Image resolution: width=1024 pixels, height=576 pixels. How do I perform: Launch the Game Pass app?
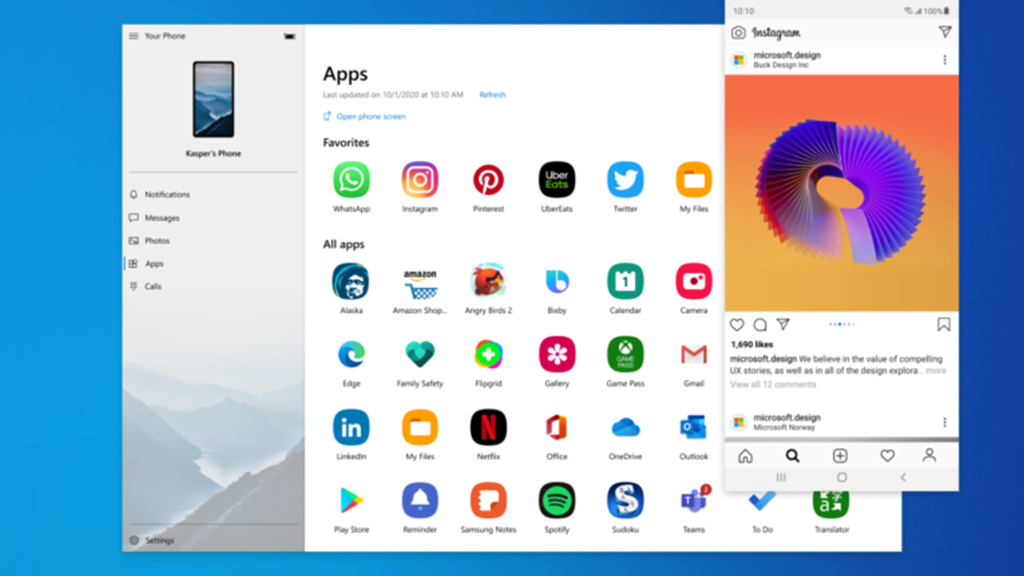pyautogui.click(x=626, y=355)
